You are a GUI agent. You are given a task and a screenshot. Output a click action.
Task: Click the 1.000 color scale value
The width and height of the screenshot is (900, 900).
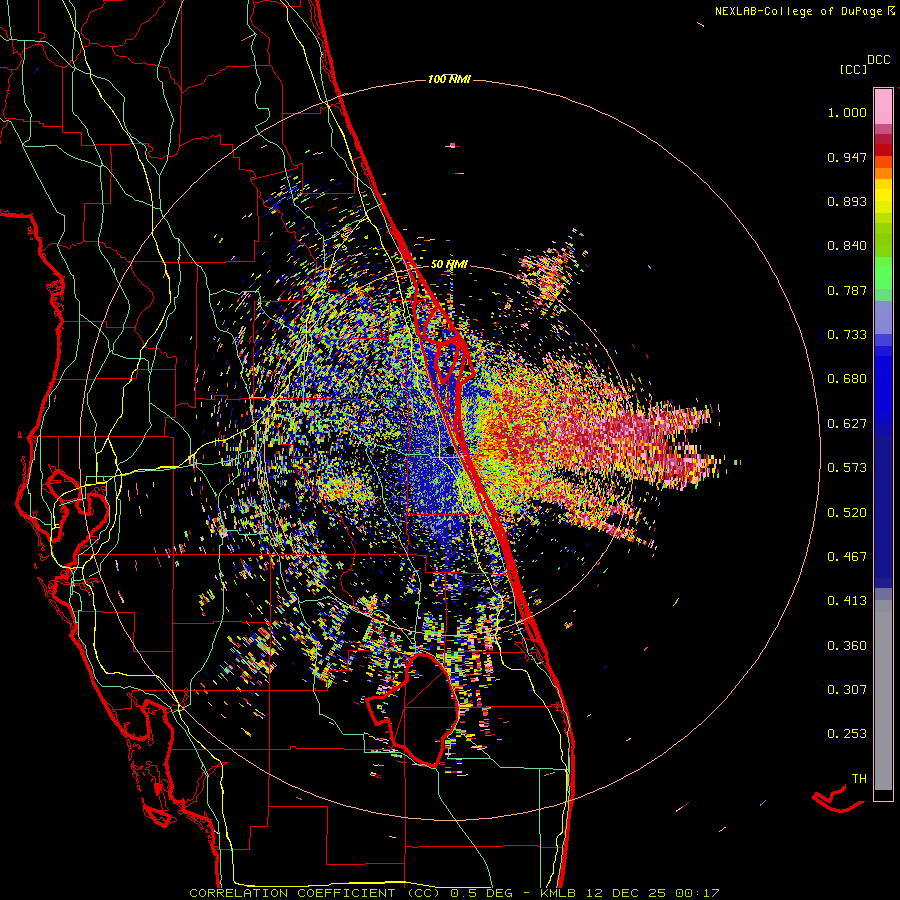(847, 112)
